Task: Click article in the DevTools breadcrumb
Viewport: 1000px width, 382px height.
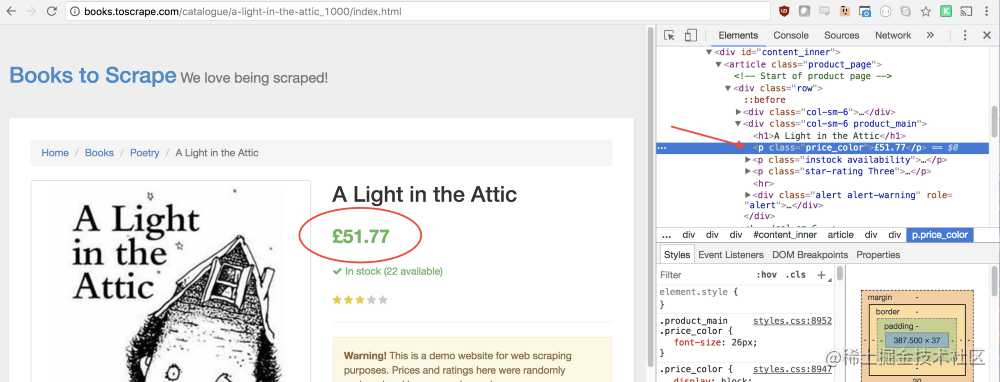Action: [x=841, y=235]
